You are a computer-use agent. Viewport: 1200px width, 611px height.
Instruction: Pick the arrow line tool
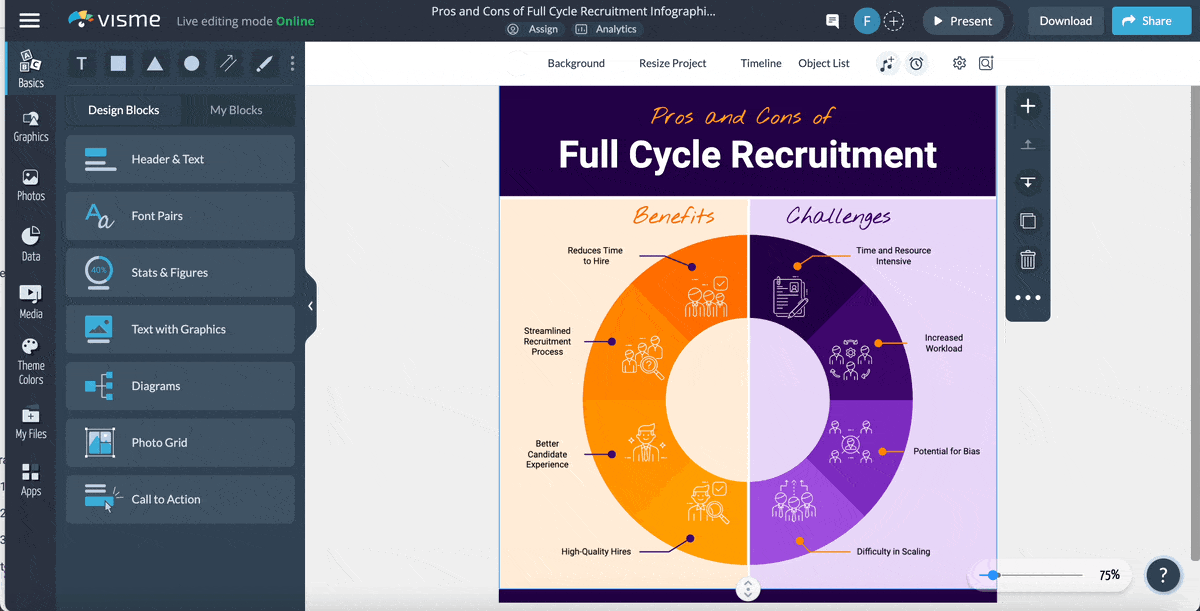pos(228,64)
